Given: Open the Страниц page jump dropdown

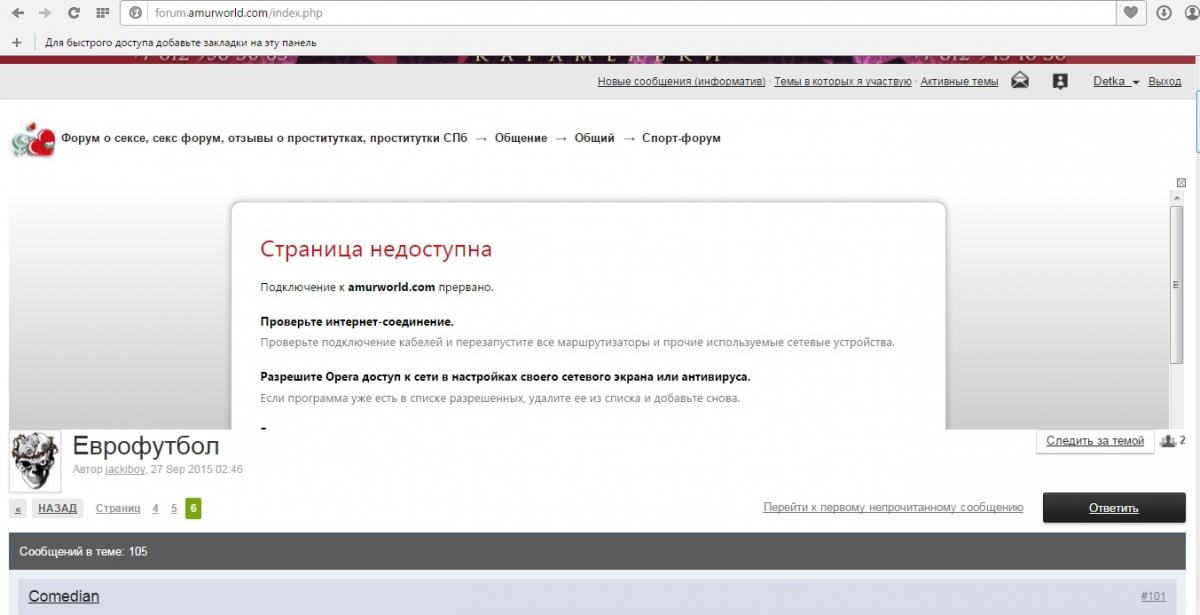Looking at the screenshot, I should (118, 508).
